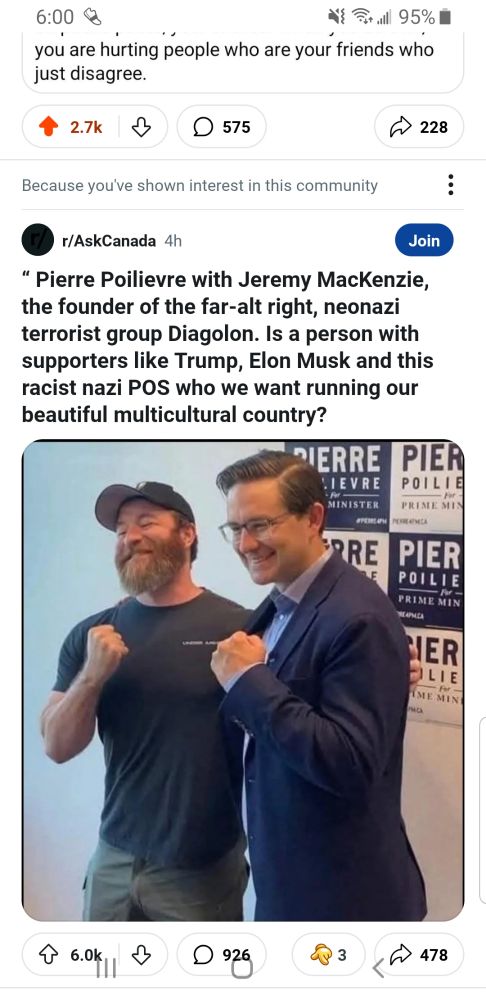The image size is (486, 1000).
Task: Downvote the AskCanada post
Action: 141,955
